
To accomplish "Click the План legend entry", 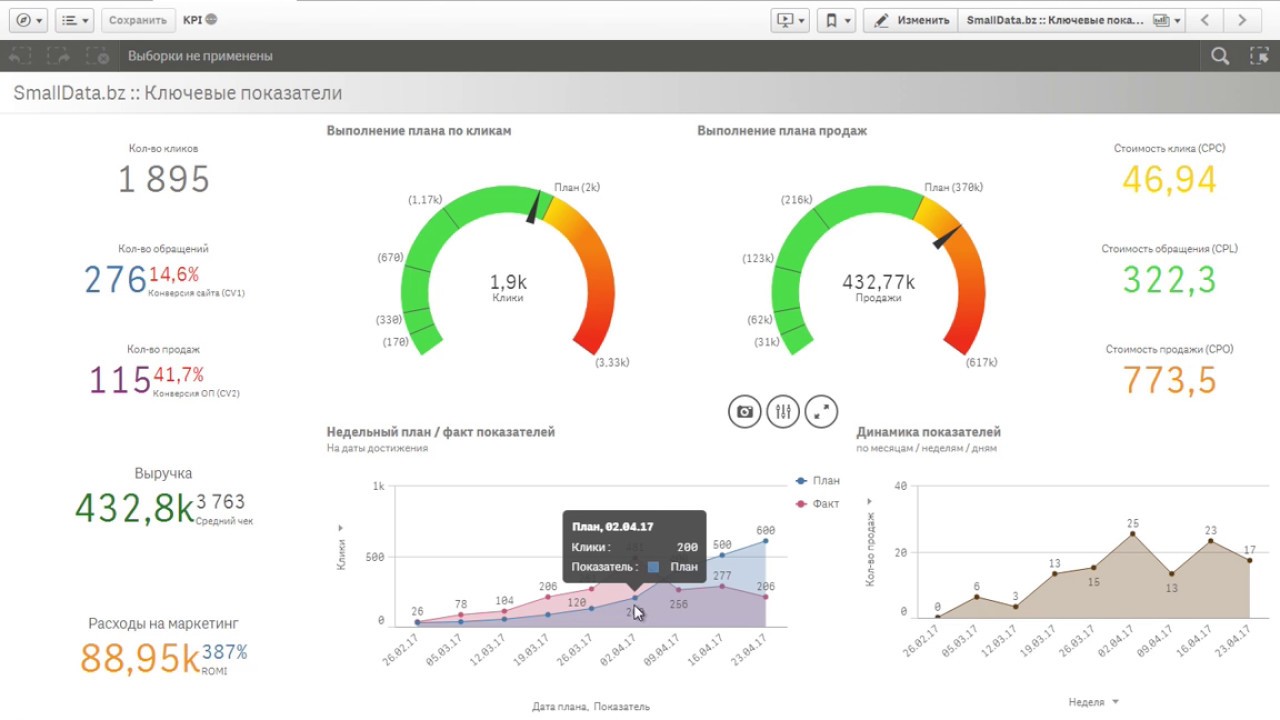I will (818, 481).
